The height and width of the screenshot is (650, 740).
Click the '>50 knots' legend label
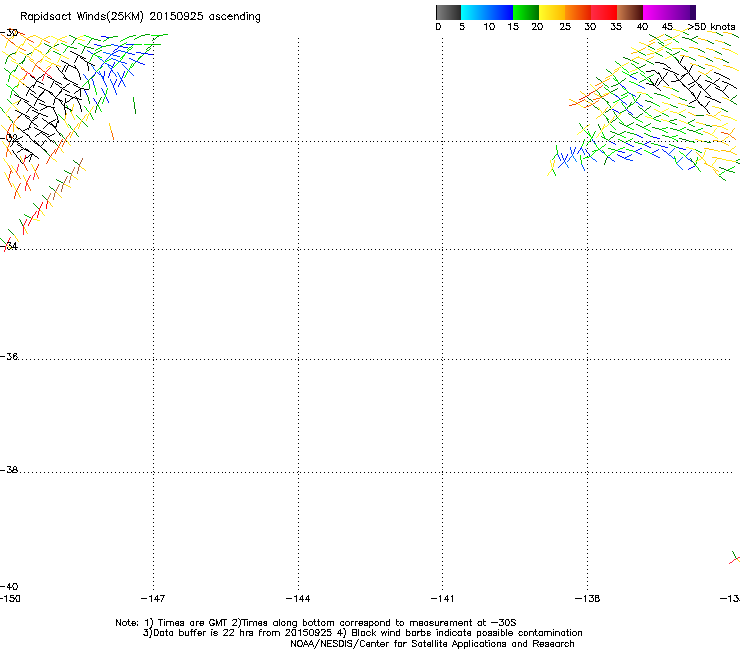(x=711, y=27)
